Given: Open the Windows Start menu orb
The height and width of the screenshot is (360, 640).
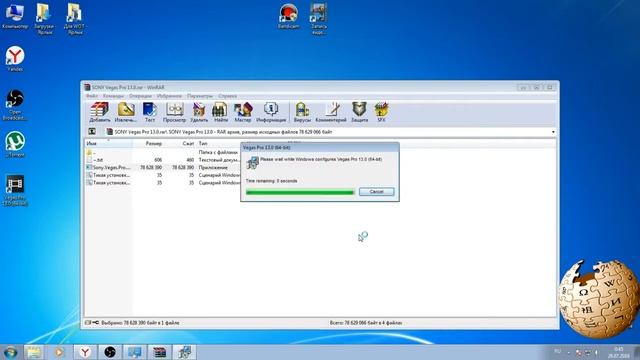Looking at the screenshot, I should point(10,352).
